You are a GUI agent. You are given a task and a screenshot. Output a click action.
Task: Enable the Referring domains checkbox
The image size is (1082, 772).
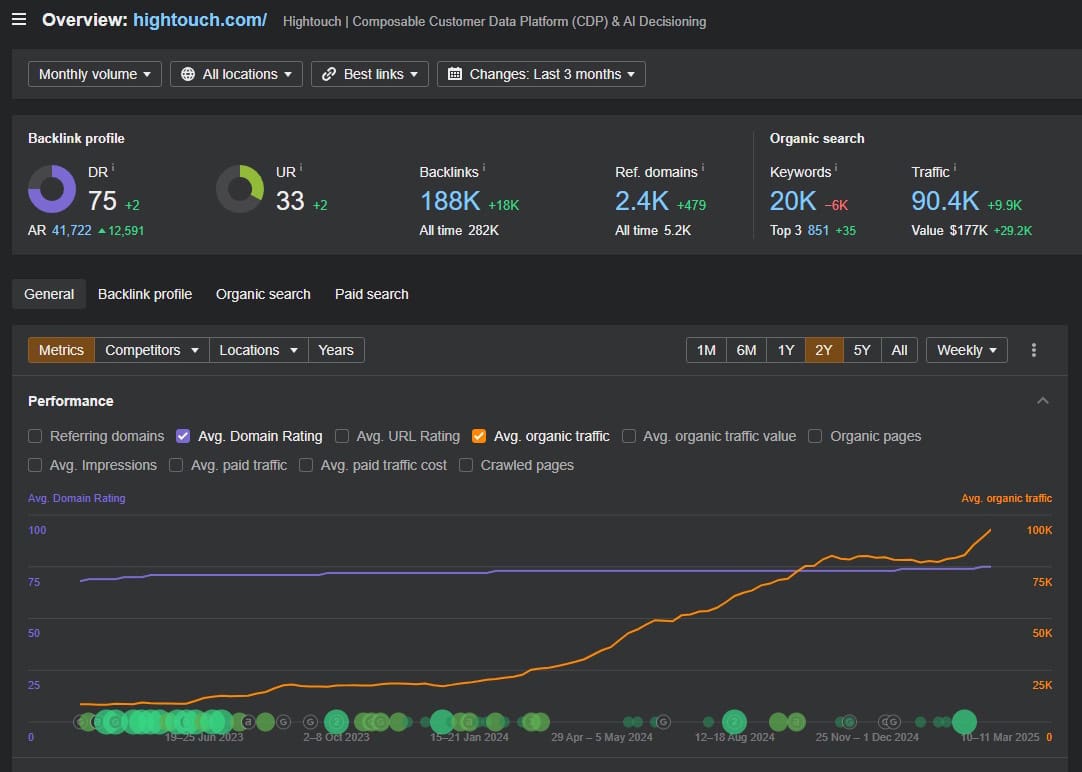pyautogui.click(x=36, y=436)
